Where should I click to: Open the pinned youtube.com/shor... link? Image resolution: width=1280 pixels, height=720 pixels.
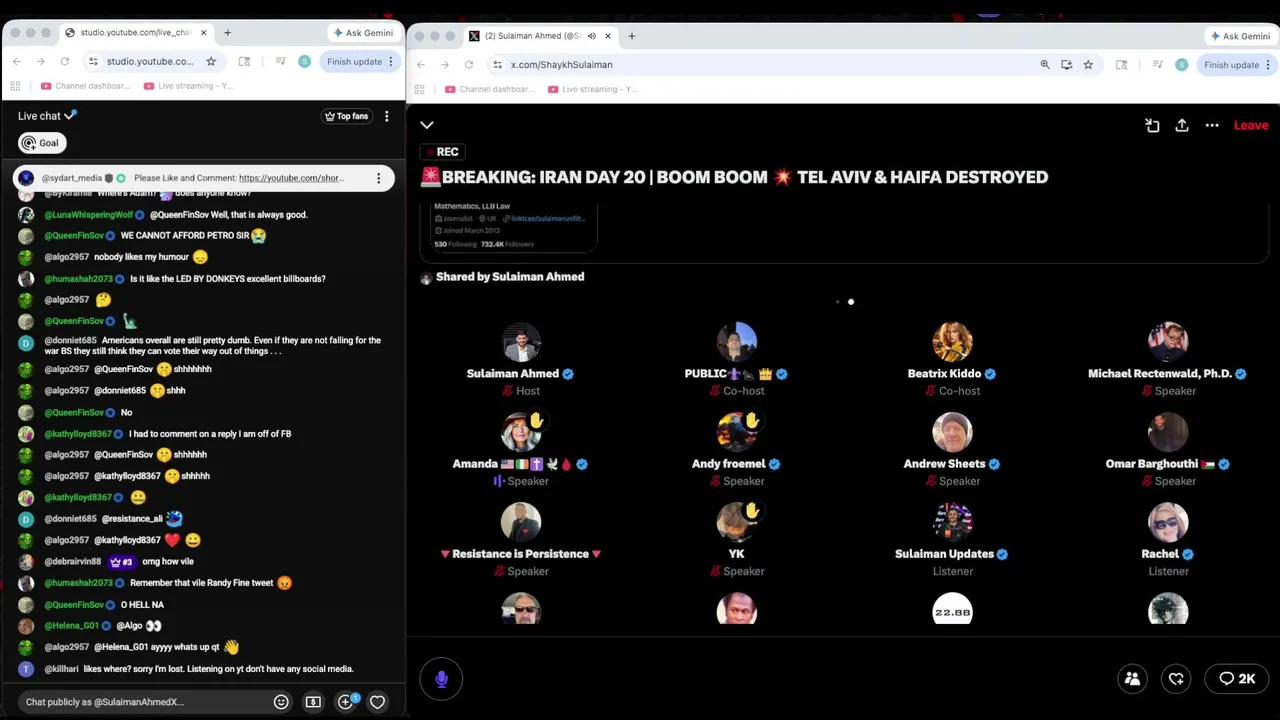[x=291, y=178]
